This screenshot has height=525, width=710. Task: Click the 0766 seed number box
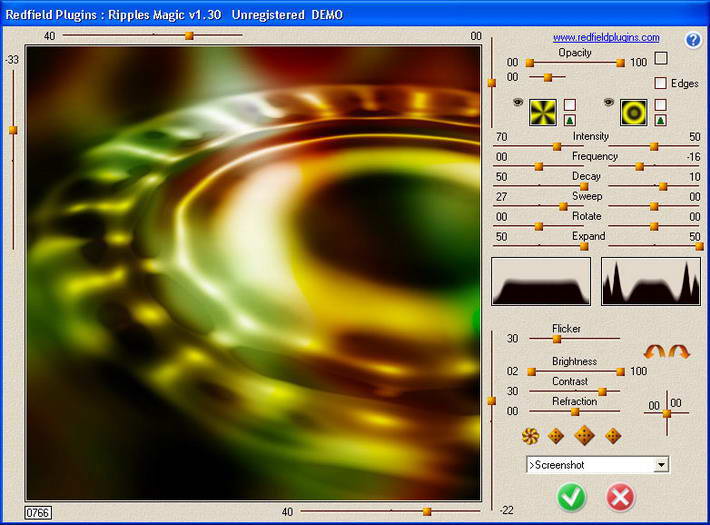point(38,513)
